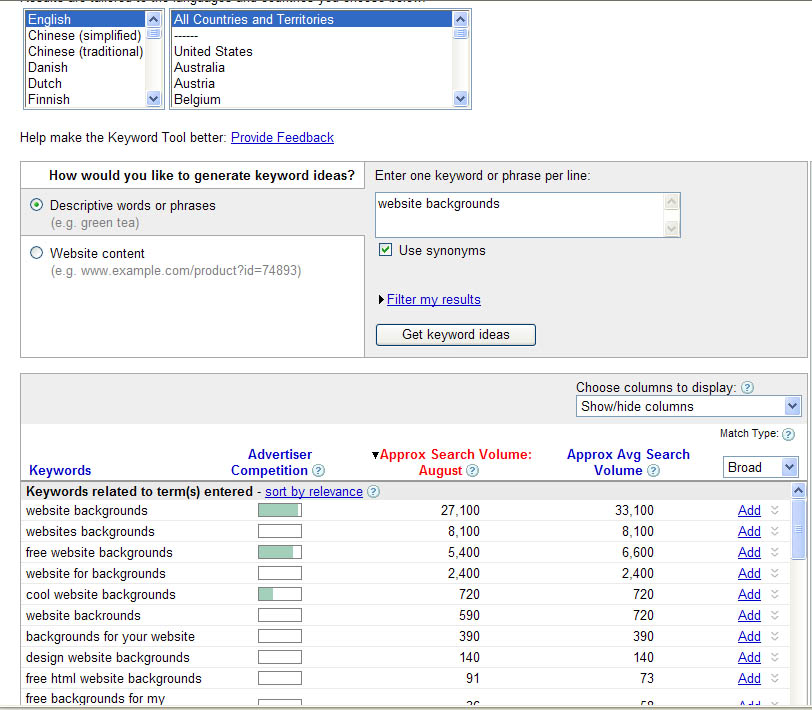Open the Provide Feedback link
The height and width of the screenshot is (710, 812).
282,137
